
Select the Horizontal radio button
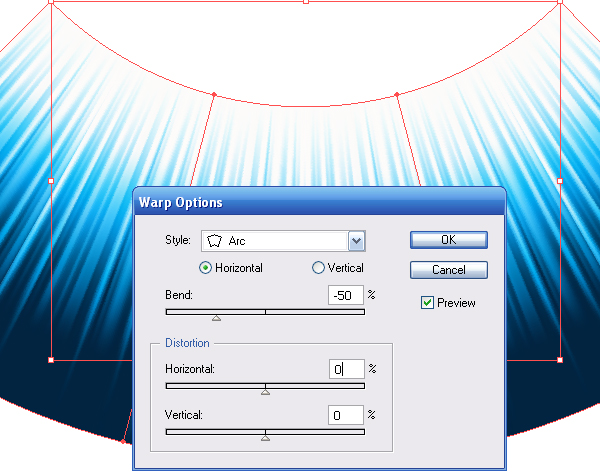pos(205,268)
